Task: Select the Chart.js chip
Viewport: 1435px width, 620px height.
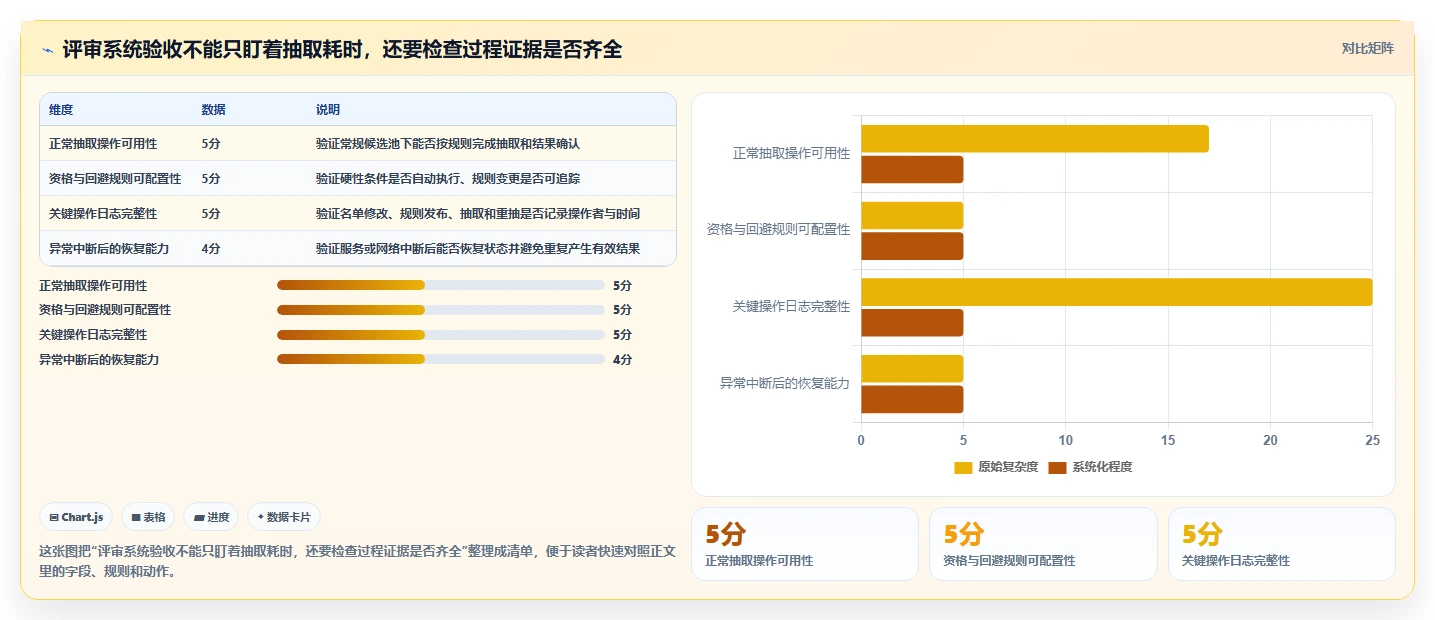Action: pyautogui.click(x=77, y=517)
